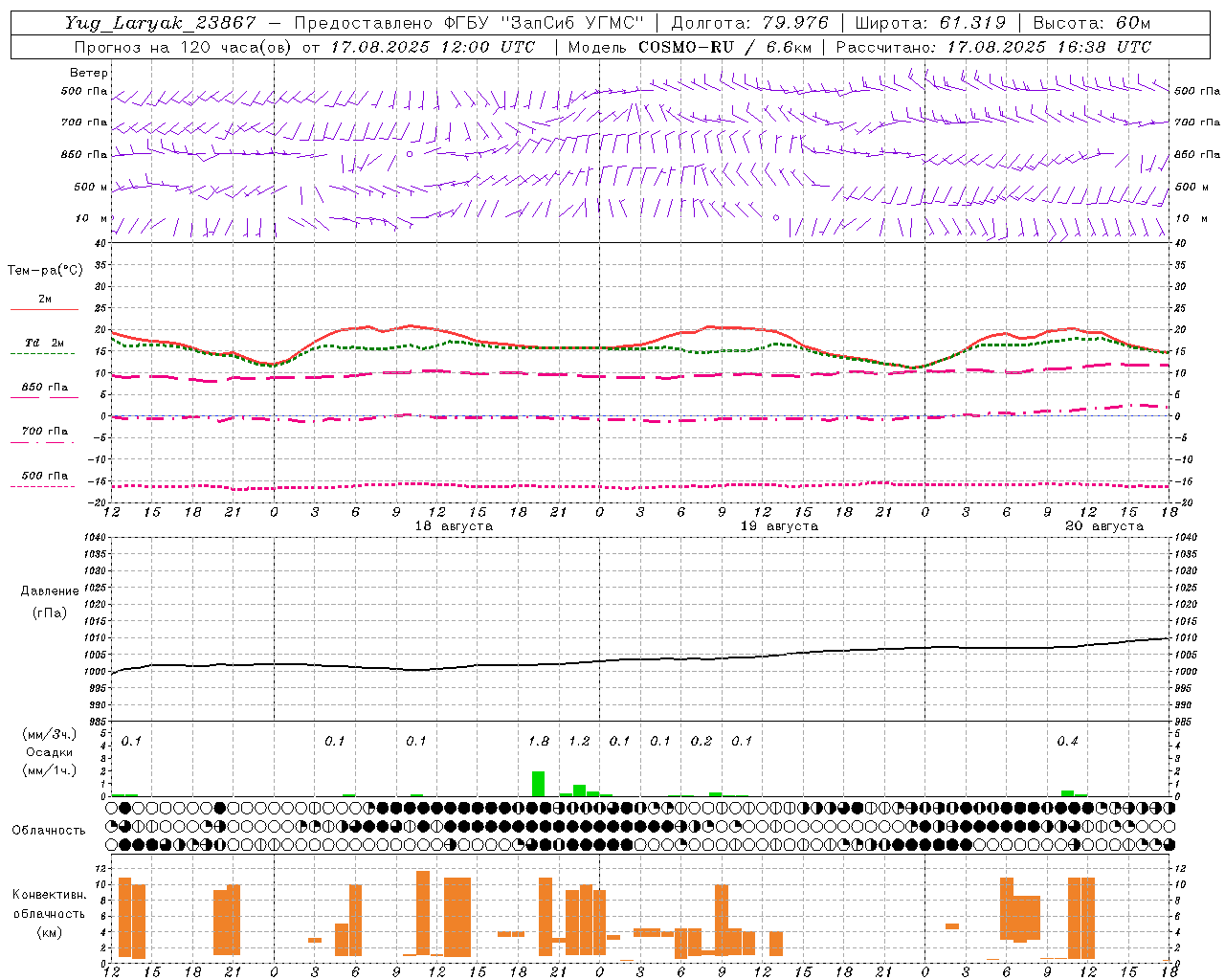Click the '(мм/3ч.)' units label

coord(49,735)
